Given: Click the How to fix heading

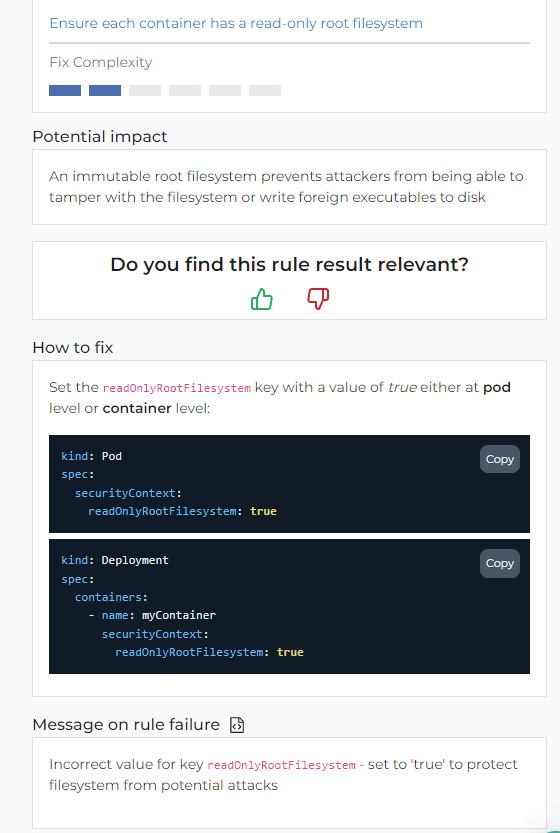Looking at the screenshot, I should [x=73, y=347].
